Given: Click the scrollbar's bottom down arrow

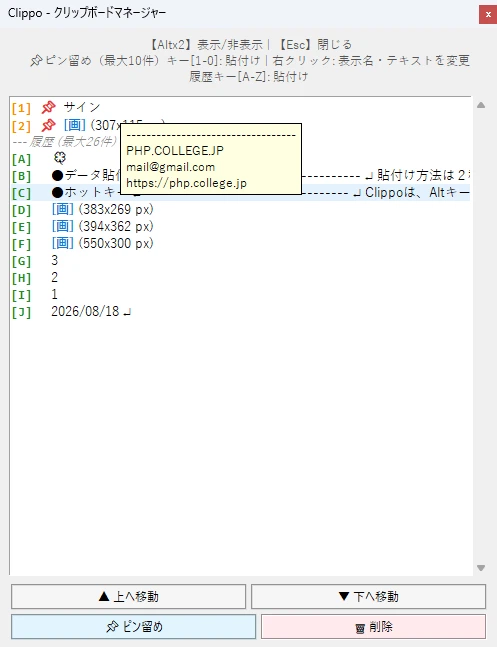Looking at the screenshot, I should point(481,568).
